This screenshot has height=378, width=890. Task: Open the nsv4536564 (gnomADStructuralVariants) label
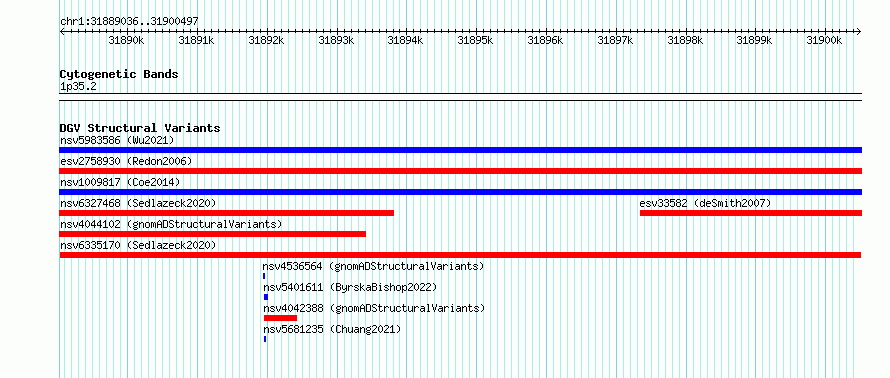[373, 266]
